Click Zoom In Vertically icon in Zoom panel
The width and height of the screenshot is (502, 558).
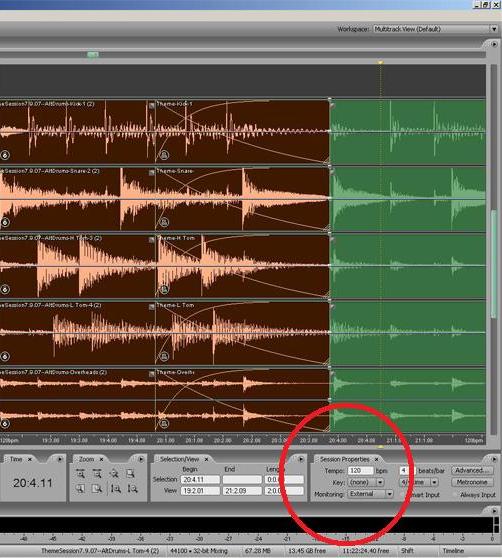point(116,489)
